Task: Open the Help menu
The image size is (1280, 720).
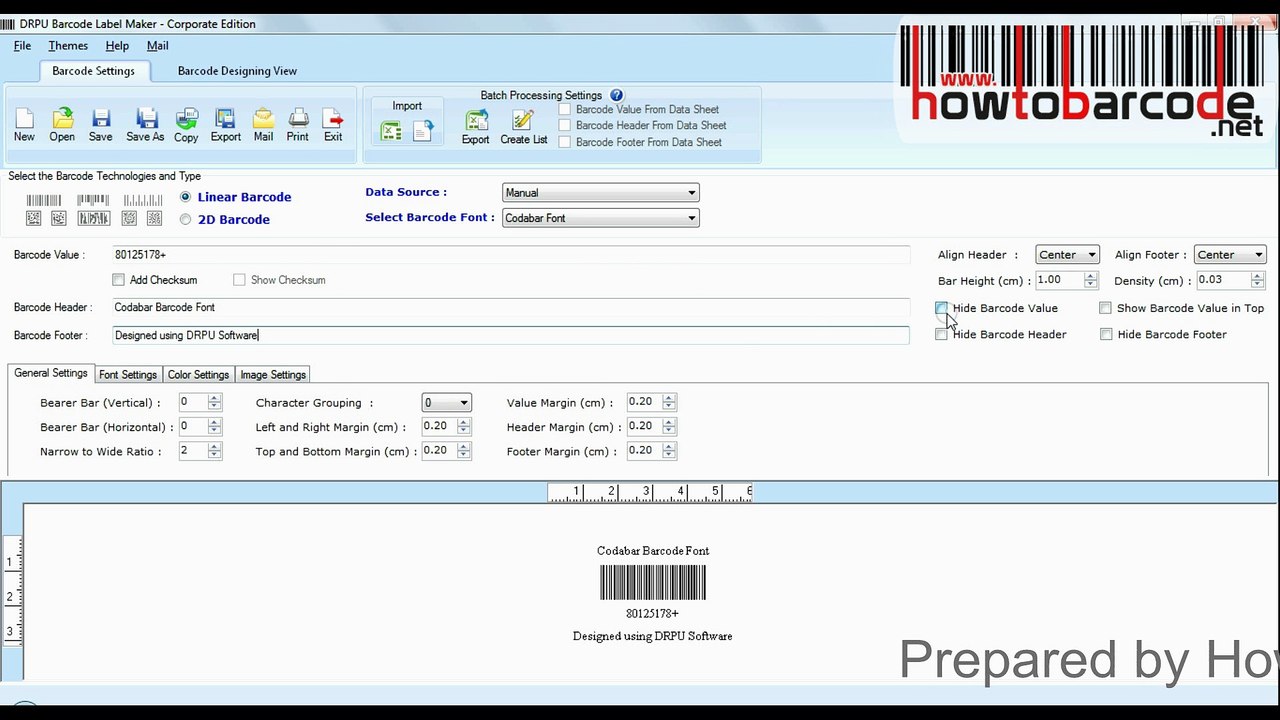Action: 117,46
